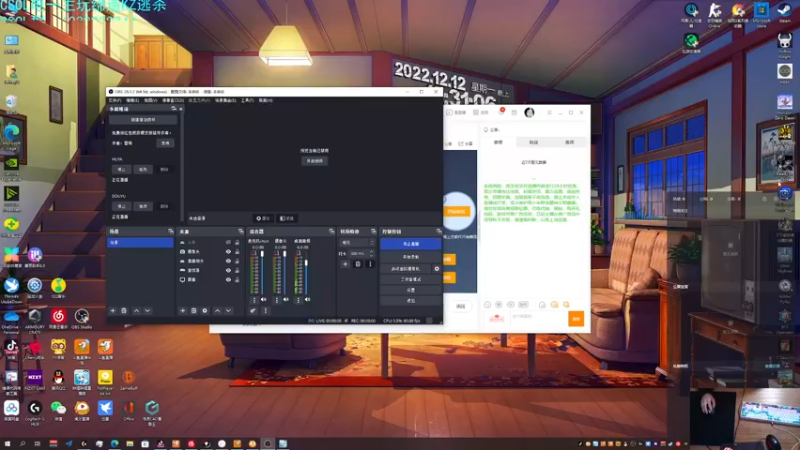The image size is (800, 450).
Task: Open Desktop Audio three-dot menu
Action: [x=298, y=300]
